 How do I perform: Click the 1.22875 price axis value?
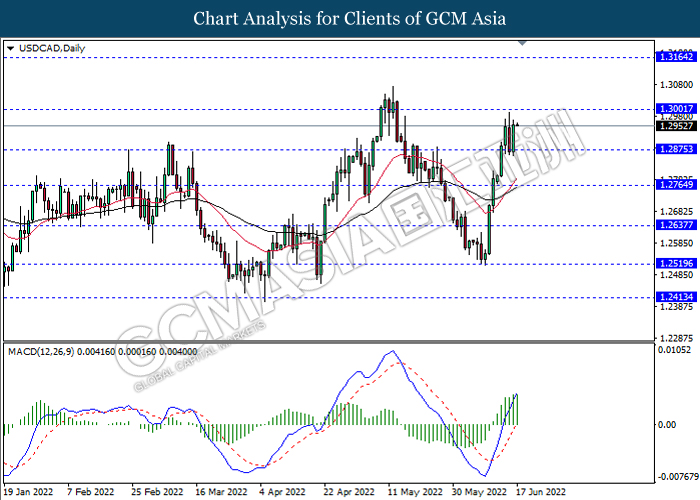point(676,338)
